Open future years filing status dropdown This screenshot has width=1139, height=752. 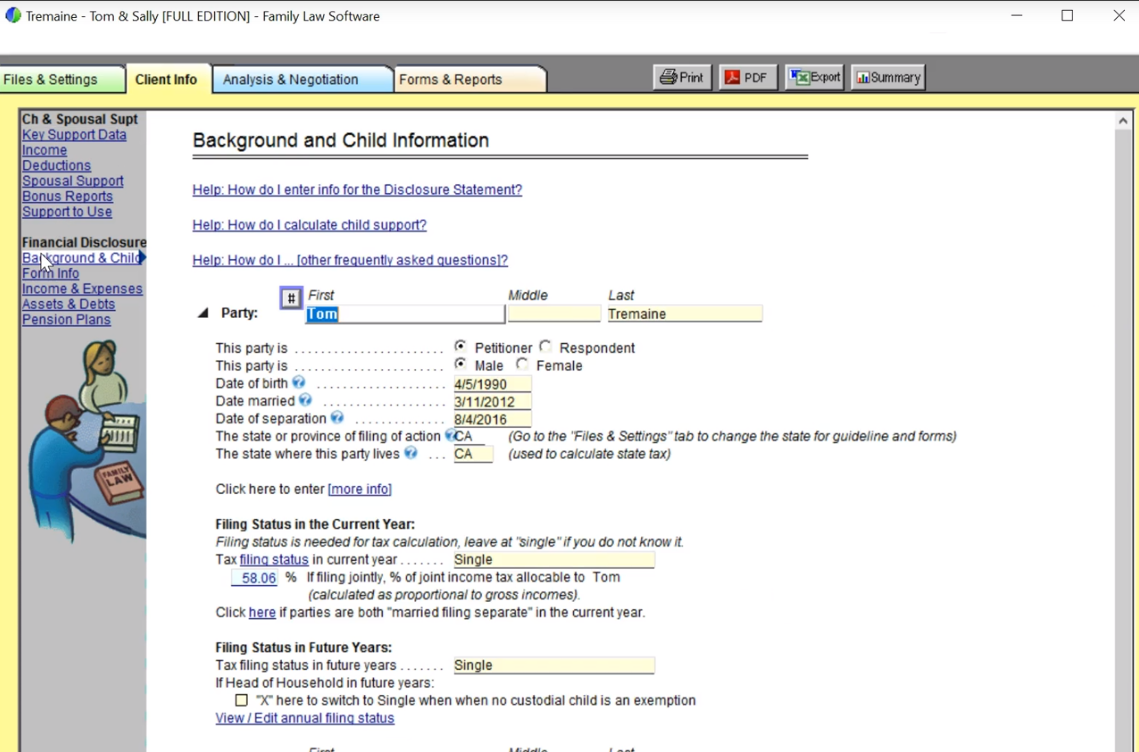coord(553,665)
